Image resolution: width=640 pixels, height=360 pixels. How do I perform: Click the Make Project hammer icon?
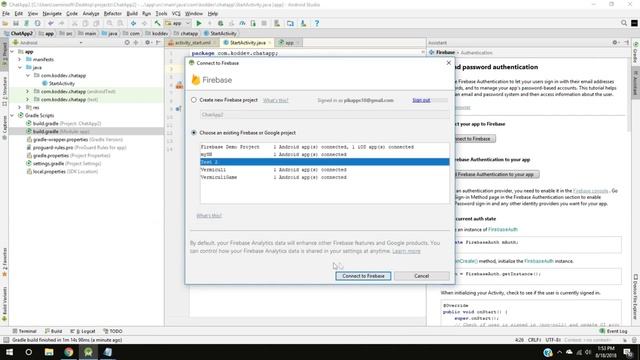(x=157, y=23)
